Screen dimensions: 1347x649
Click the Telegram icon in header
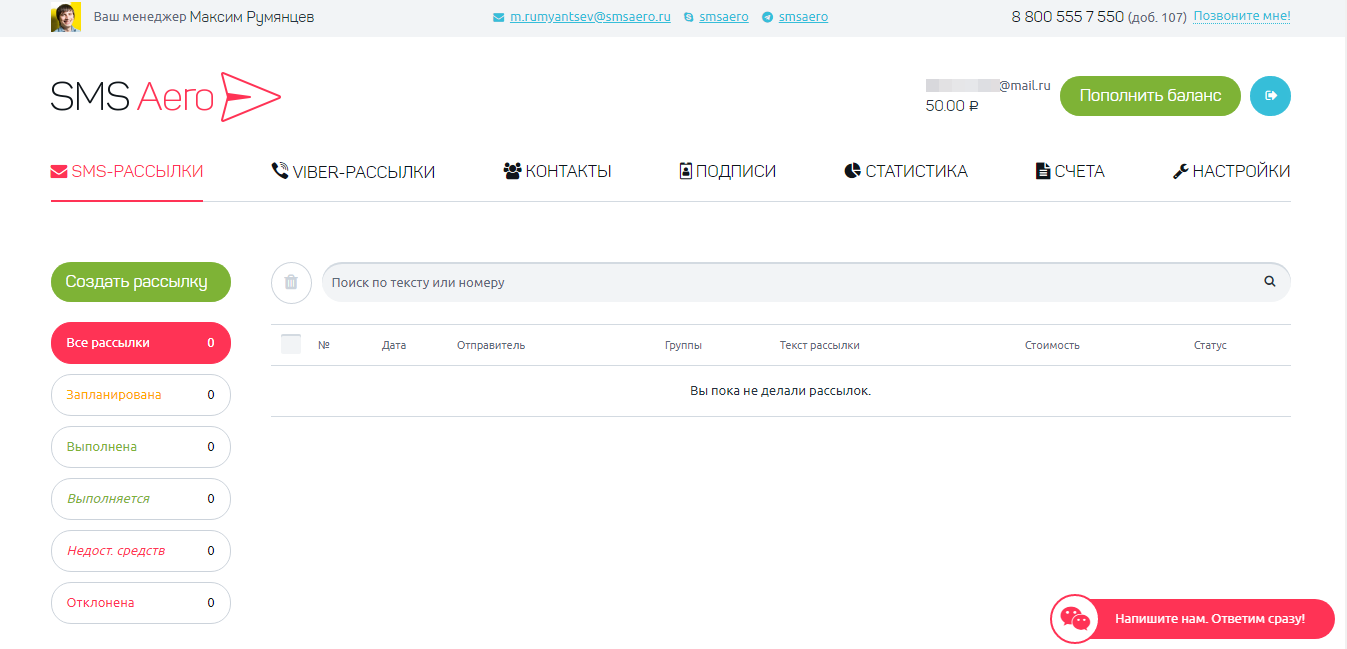[x=767, y=18]
